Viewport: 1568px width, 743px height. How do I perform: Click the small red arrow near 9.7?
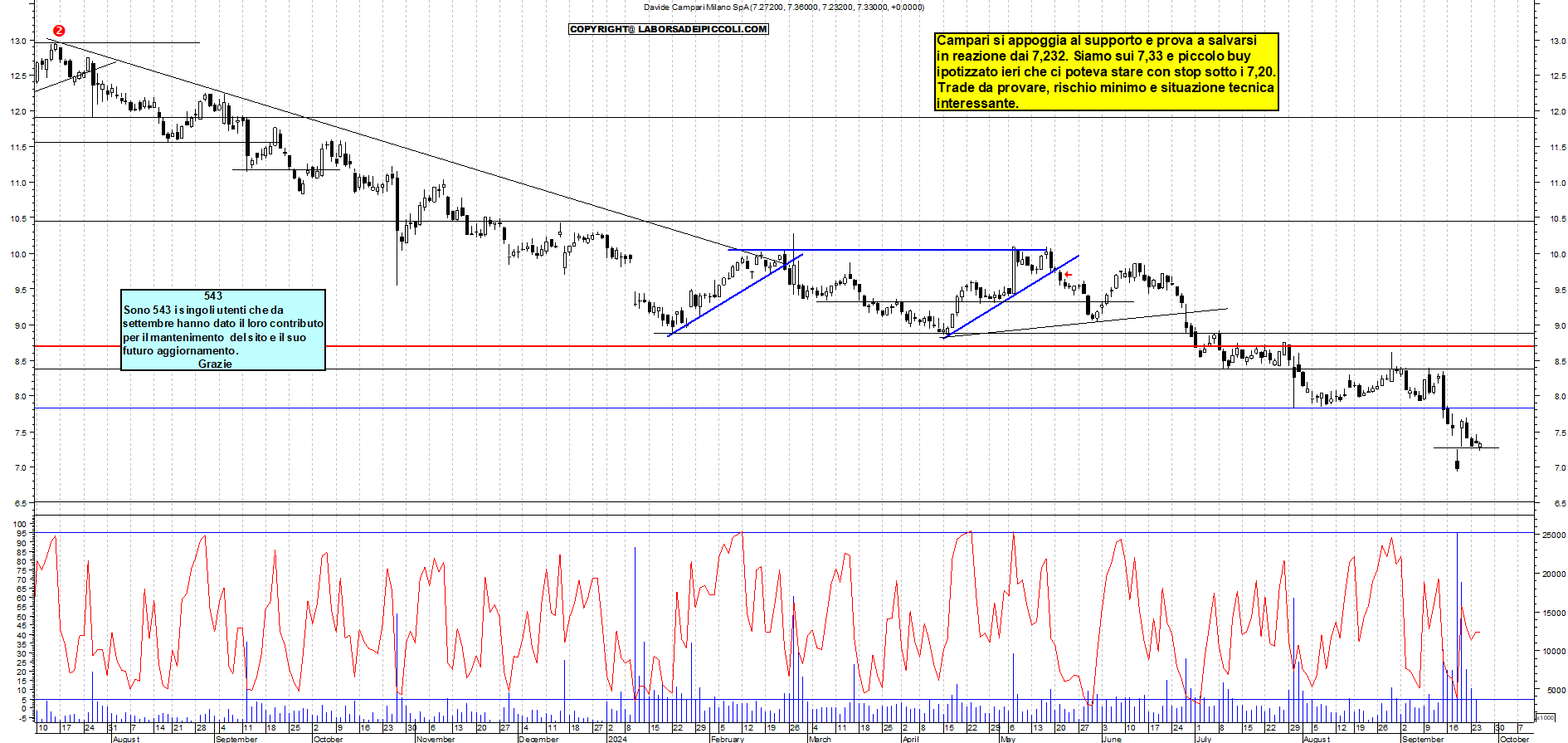(x=1068, y=275)
